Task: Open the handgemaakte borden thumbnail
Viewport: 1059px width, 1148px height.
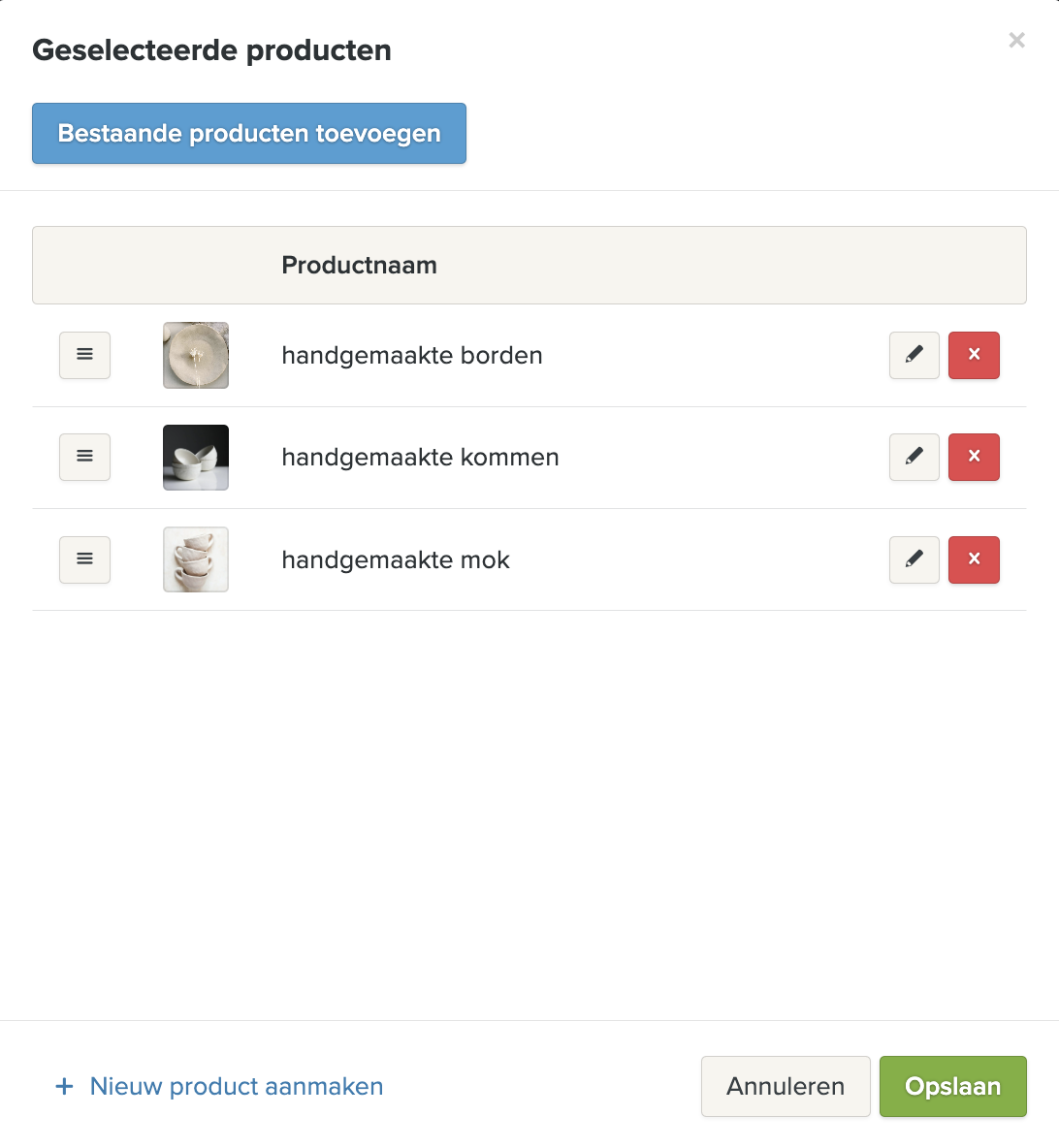Action: (x=196, y=355)
